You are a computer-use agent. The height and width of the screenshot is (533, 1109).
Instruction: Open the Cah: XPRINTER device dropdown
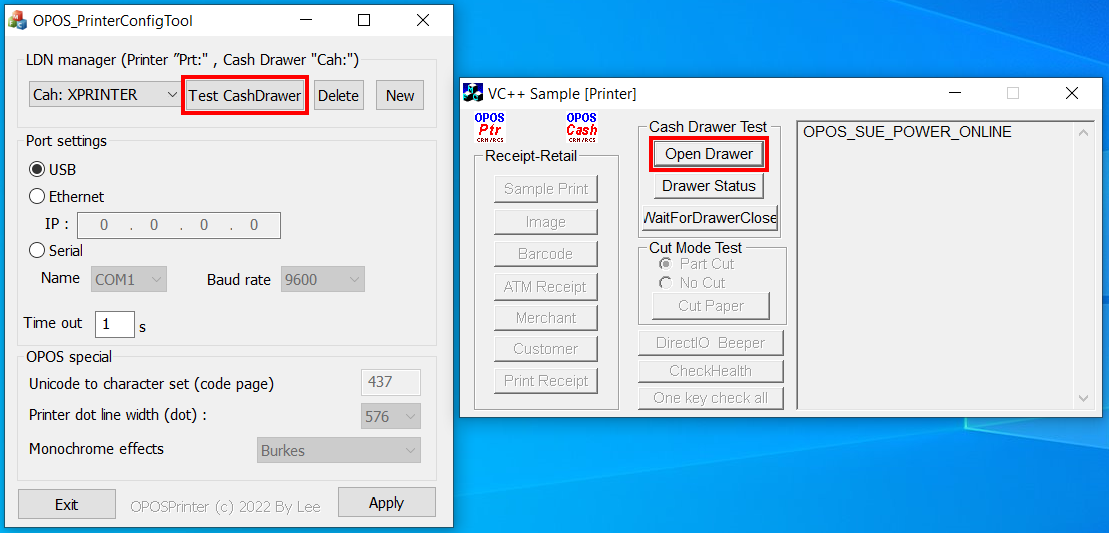point(104,95)
